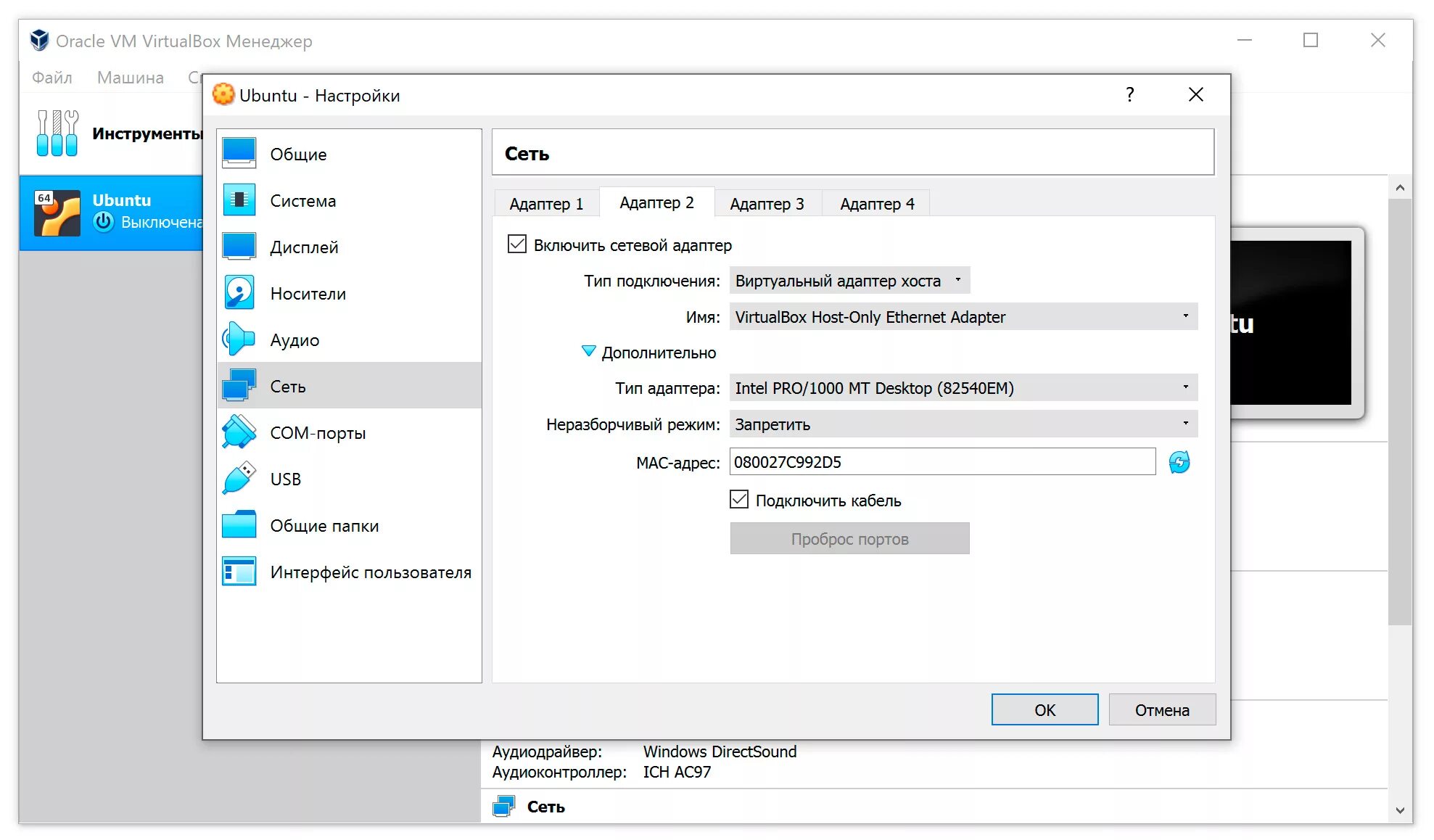This screenshot has height=840, width=1434.
Task: Open the Имя adapter name dropdown
Action: coord(963,317)
